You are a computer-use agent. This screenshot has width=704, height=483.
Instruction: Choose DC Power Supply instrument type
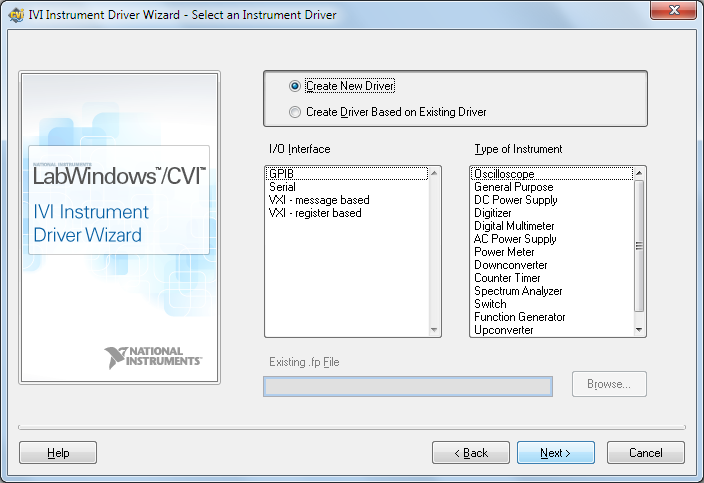click(x=515, y=200)
